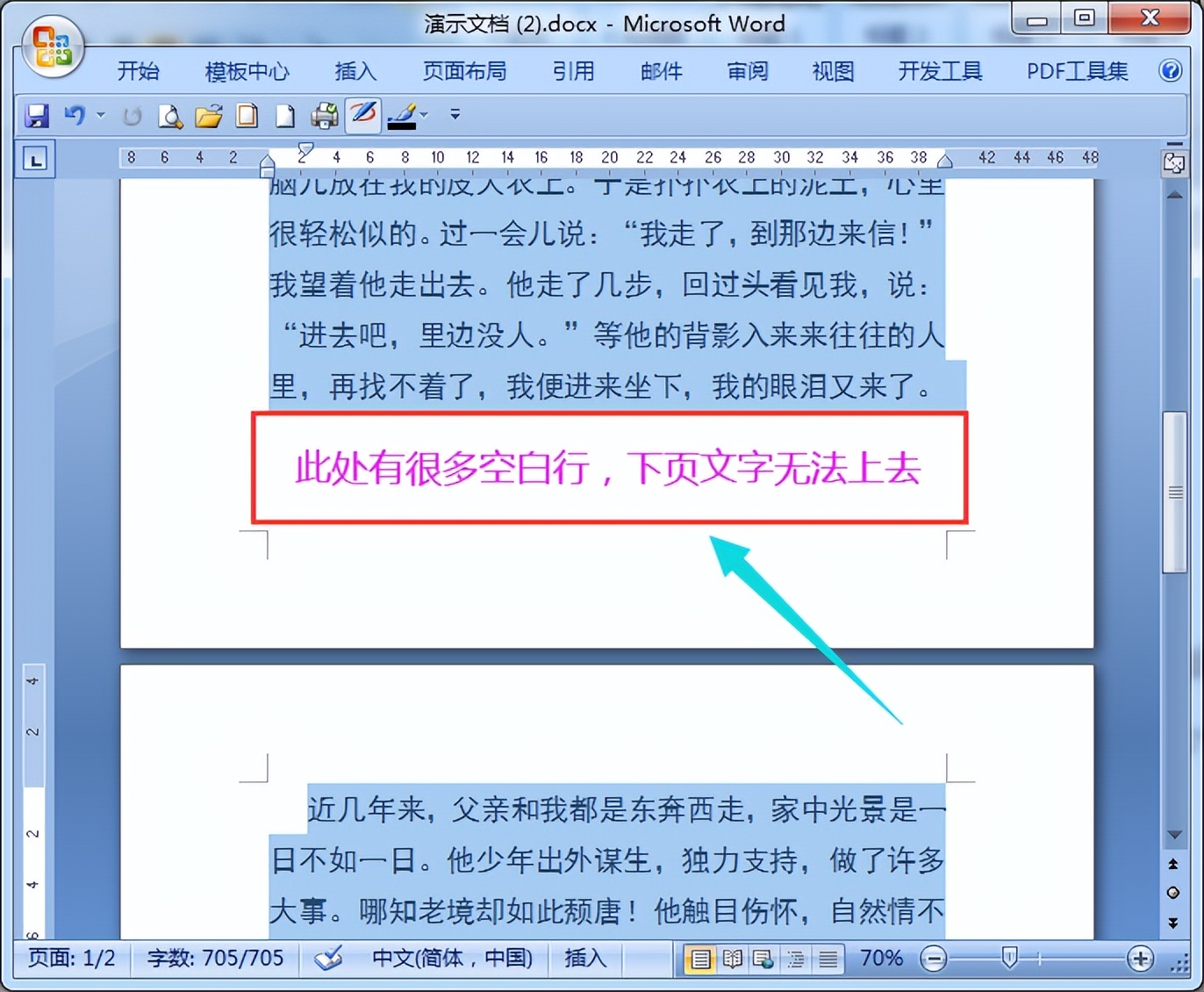
Task: Click the Quick Print icon
Action: [x=324, y=115]
